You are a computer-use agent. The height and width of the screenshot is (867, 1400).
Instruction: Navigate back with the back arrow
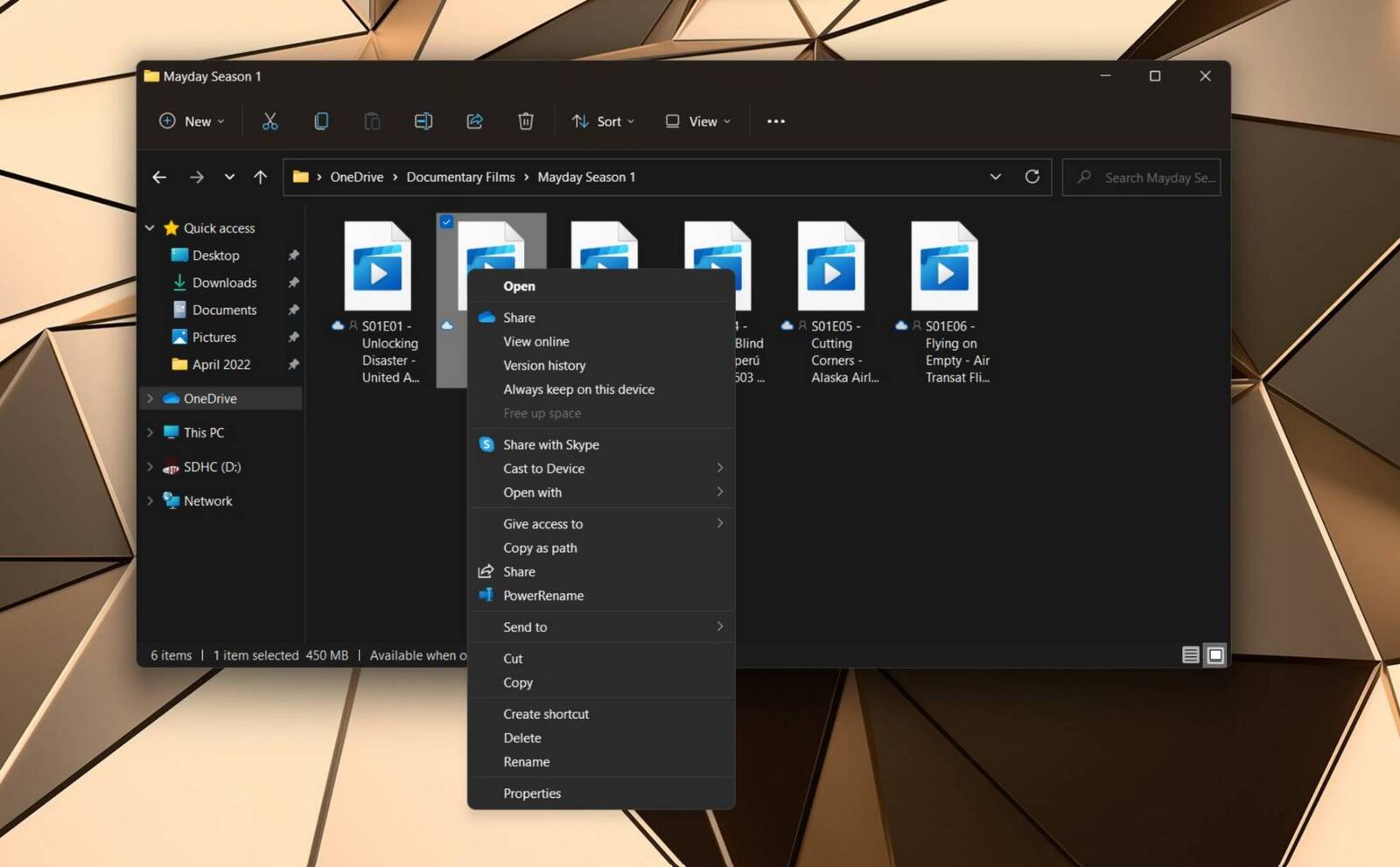pos(159,177)
